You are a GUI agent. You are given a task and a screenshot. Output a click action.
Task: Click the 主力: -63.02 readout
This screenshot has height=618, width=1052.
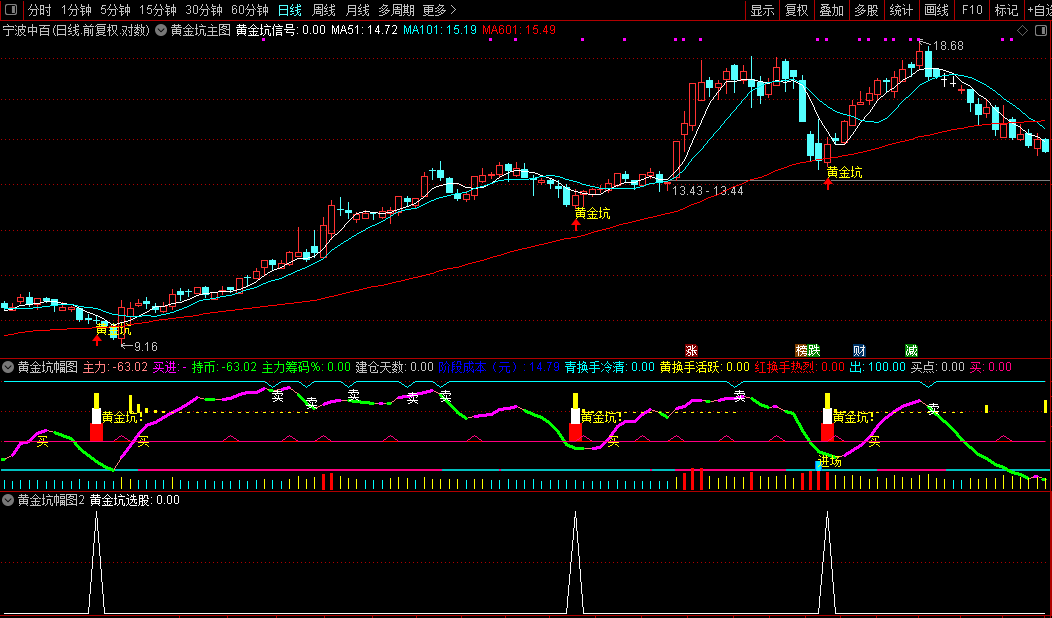click(115, 367)
